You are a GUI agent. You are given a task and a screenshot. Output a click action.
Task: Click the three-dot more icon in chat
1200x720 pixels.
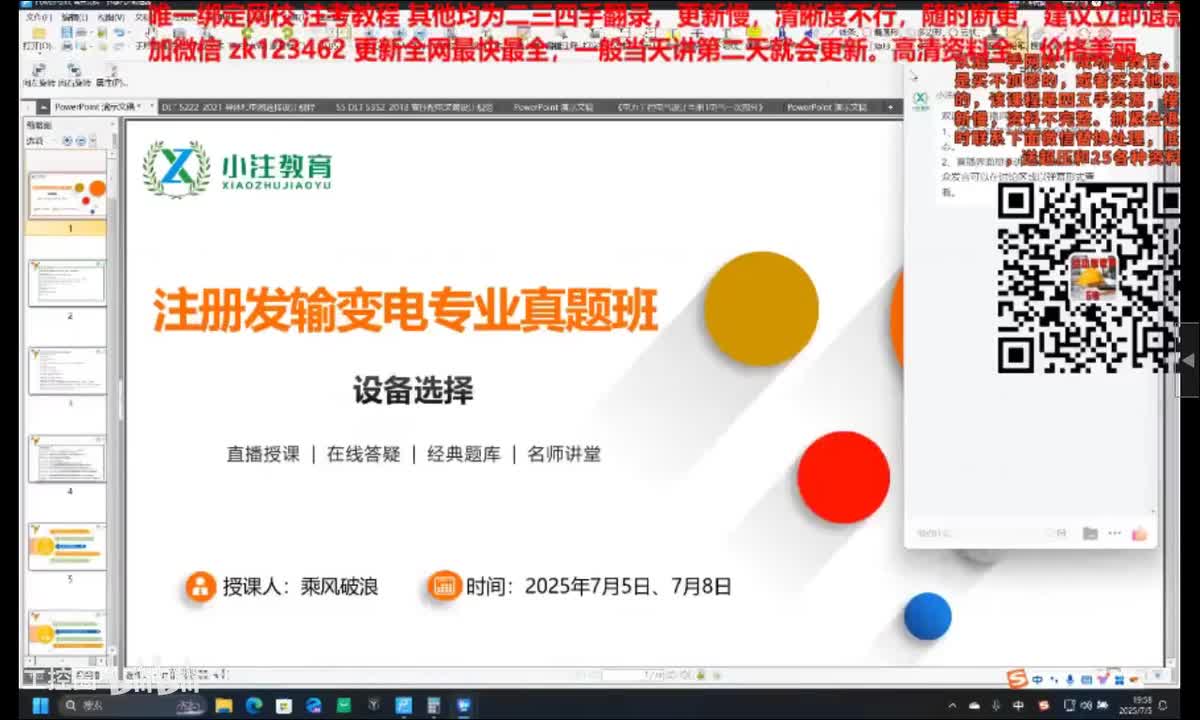1113,534
